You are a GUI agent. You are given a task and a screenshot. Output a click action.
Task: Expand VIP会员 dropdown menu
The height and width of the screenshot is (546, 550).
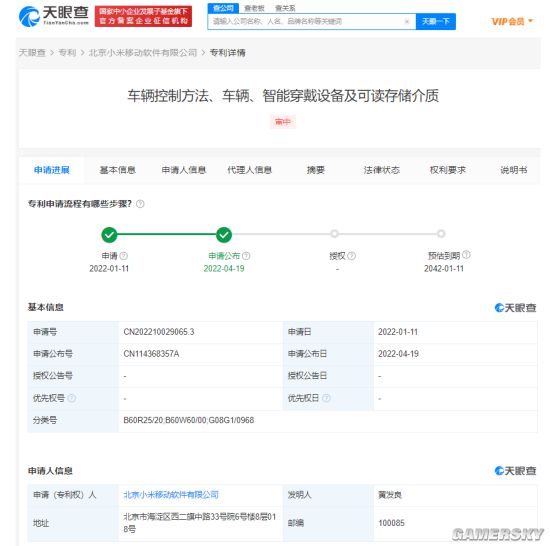click(x=512, y=21)
